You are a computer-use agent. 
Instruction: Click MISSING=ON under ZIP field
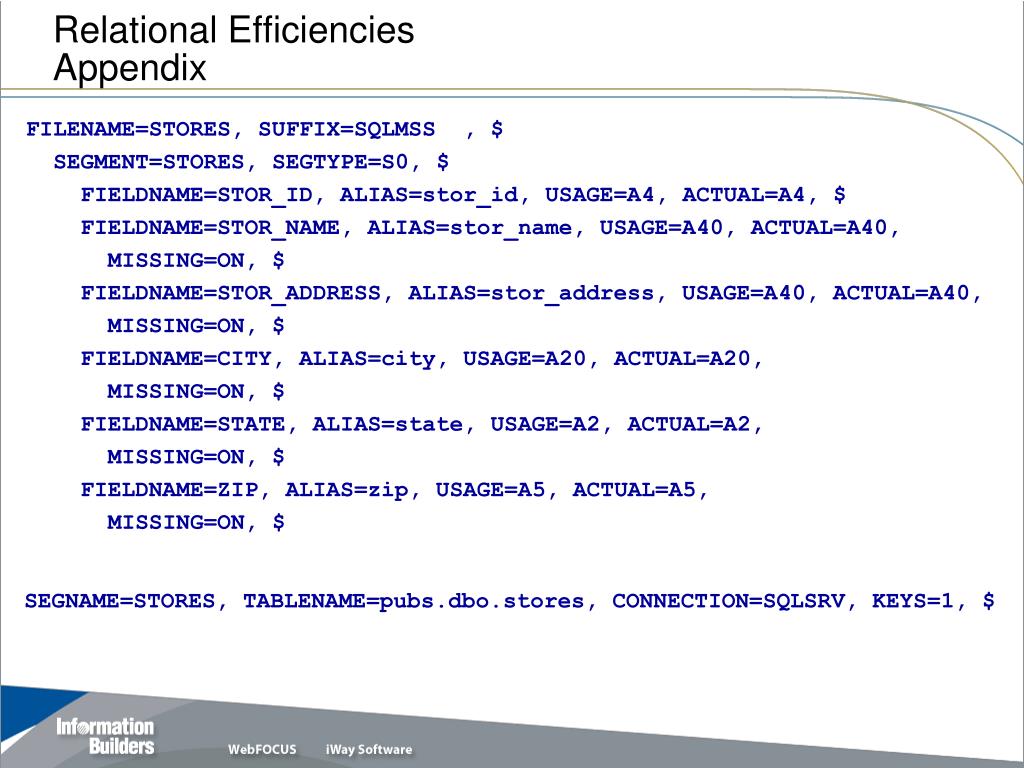click(x=196, y=522)
